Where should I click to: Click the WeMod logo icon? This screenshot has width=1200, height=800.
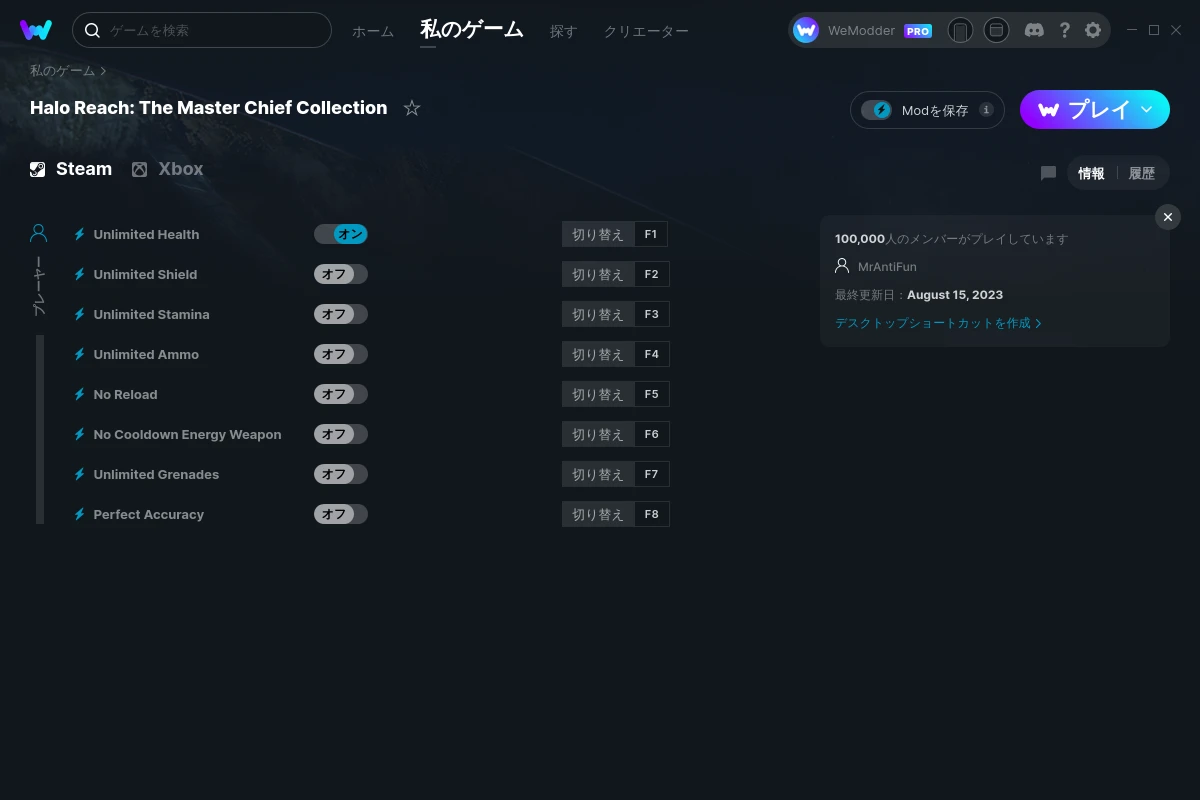[36, 30]
